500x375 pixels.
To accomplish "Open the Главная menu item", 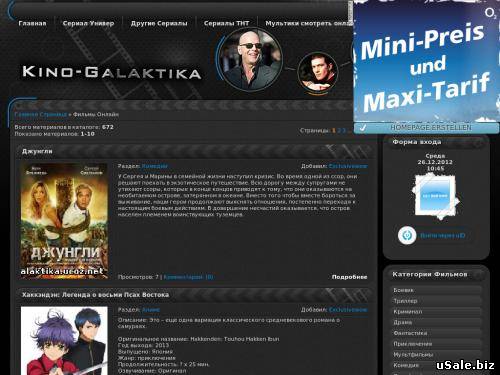I will point(32,23).
